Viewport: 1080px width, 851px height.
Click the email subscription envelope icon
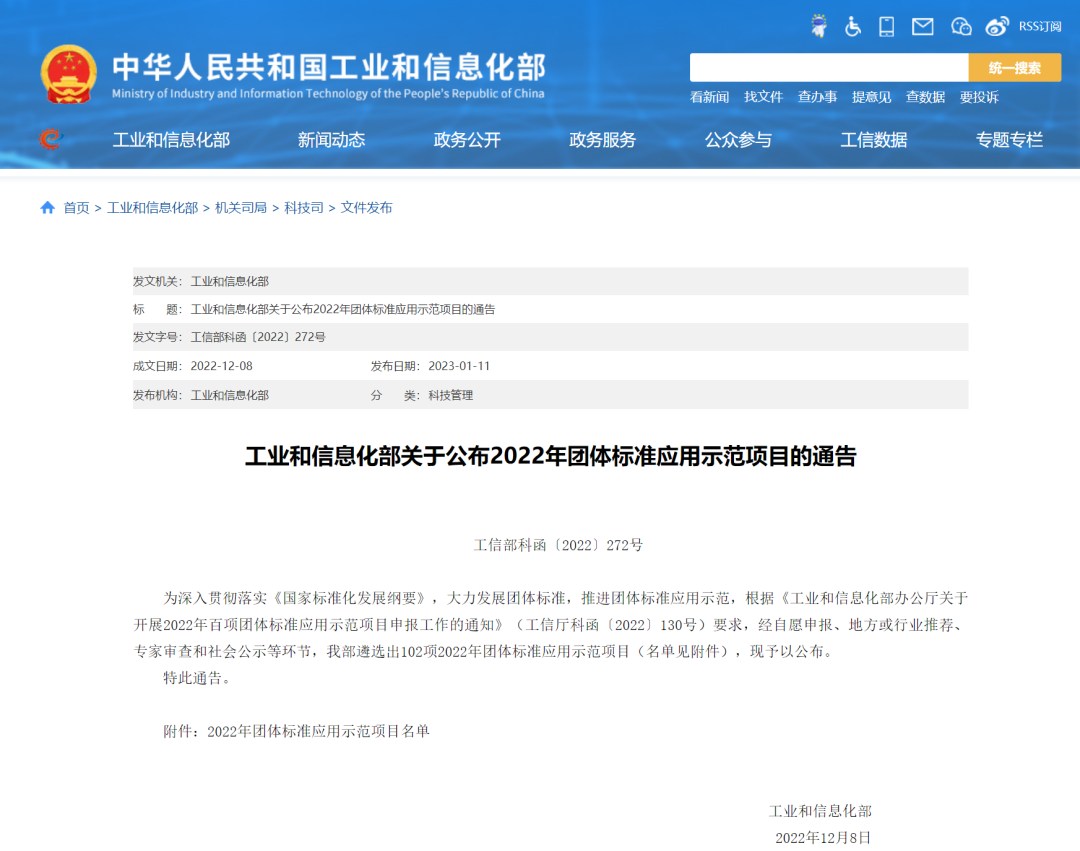coord(921,26)
